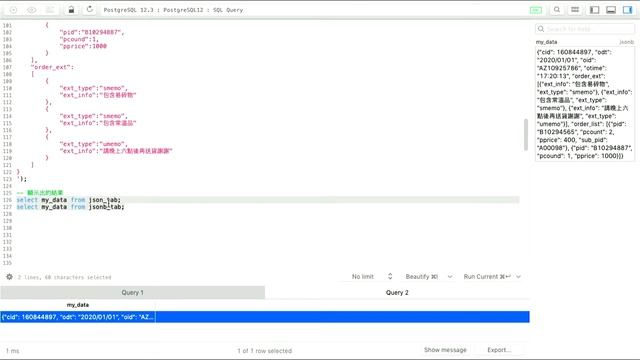
Task: Click the my_data label in right sidebar
Action: click(546, 42)
